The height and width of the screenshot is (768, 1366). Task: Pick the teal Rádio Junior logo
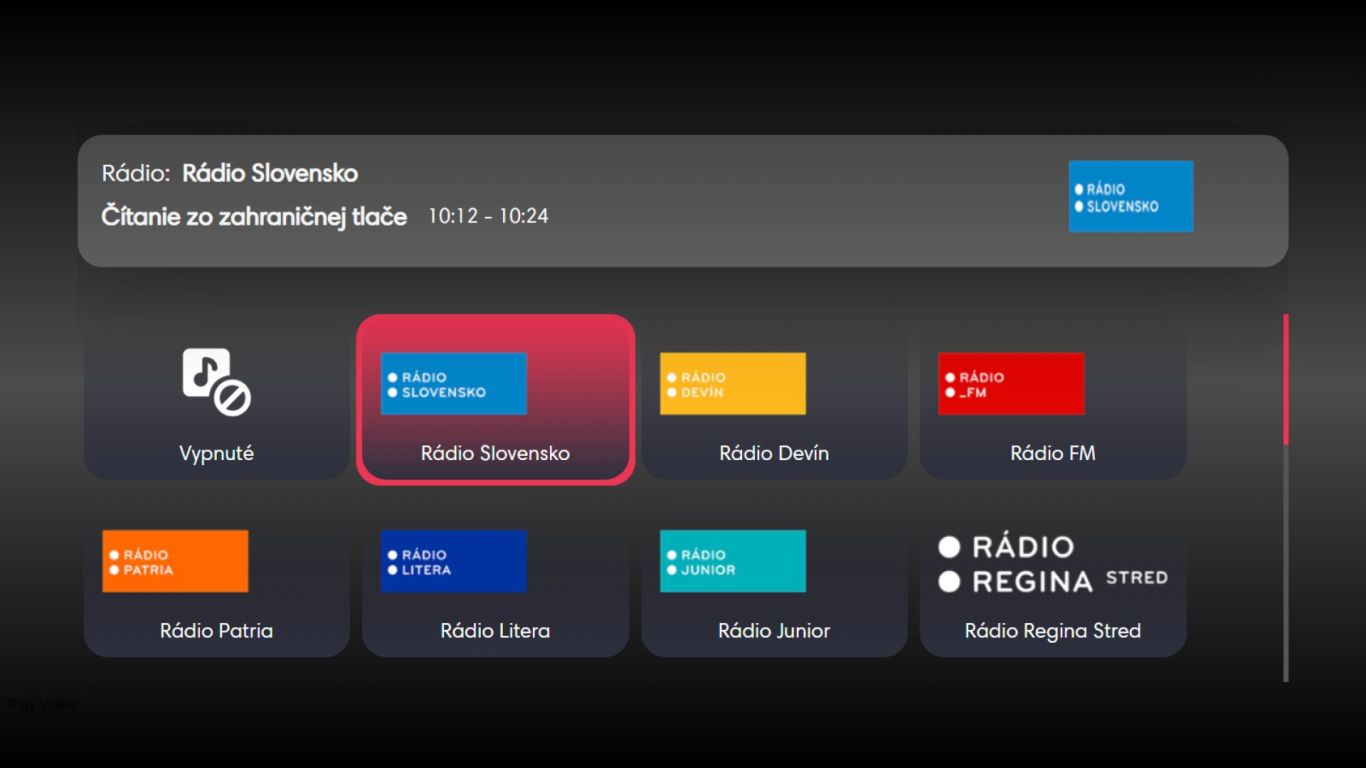coord(732,561)
